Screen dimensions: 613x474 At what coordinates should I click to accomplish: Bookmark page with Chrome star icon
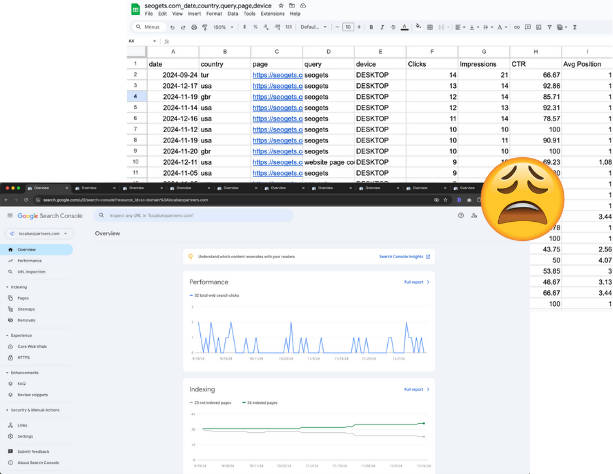click(x=445, y=200)
